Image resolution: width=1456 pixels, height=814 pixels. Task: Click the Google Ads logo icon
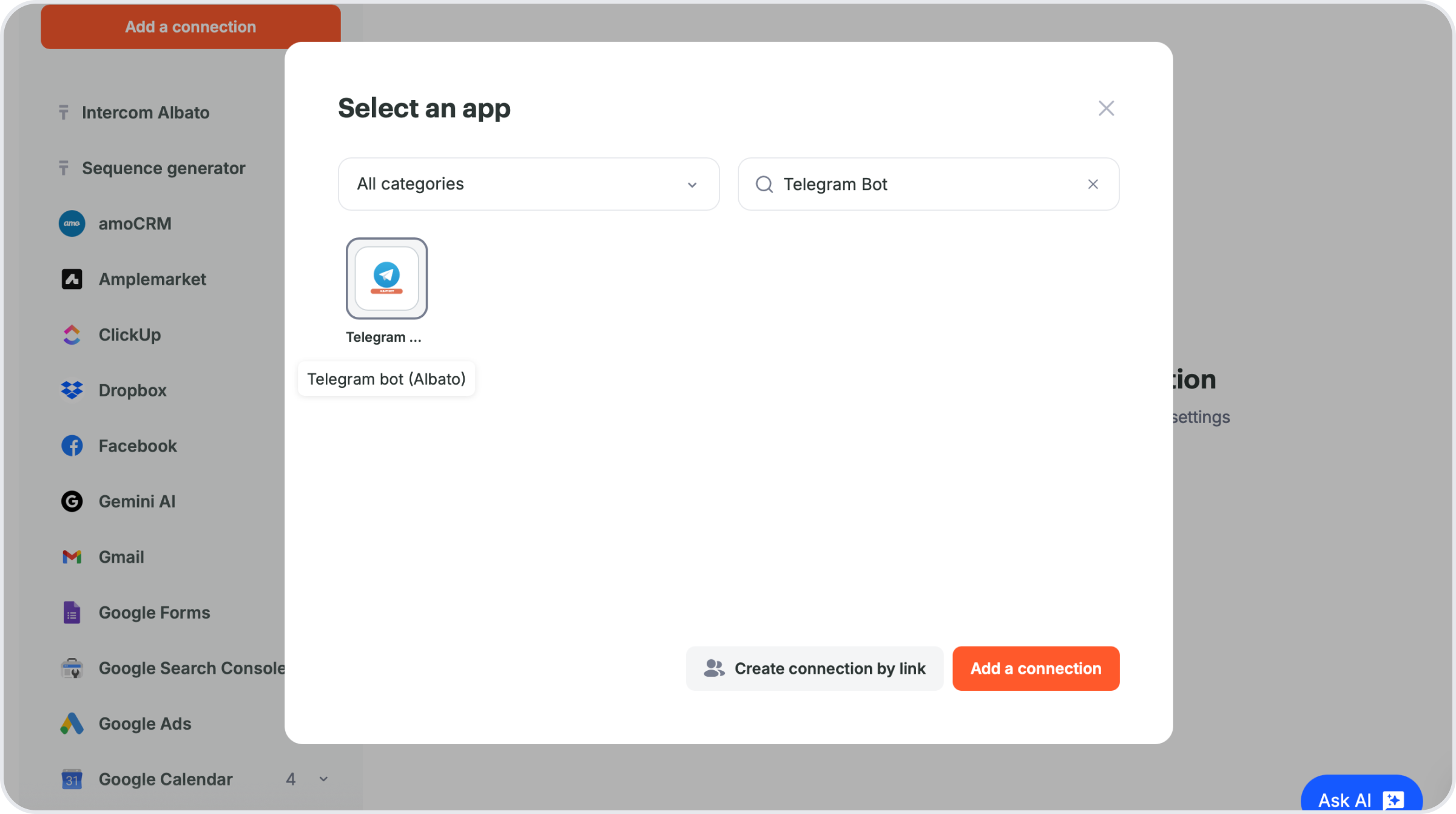click(x=72, y=724)
